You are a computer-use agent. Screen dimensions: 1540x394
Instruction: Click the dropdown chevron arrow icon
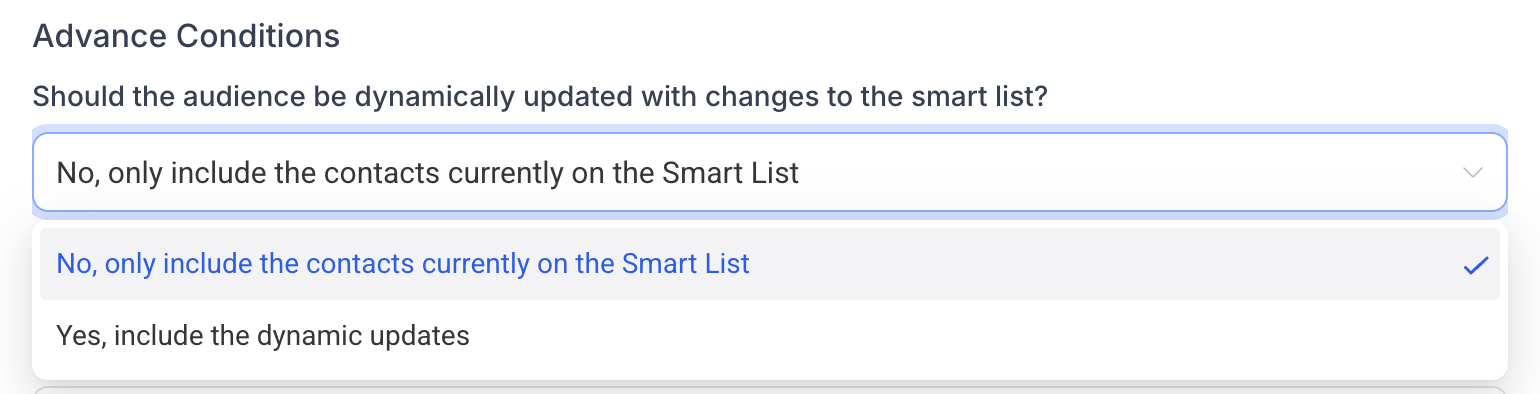pos(1472,173)
